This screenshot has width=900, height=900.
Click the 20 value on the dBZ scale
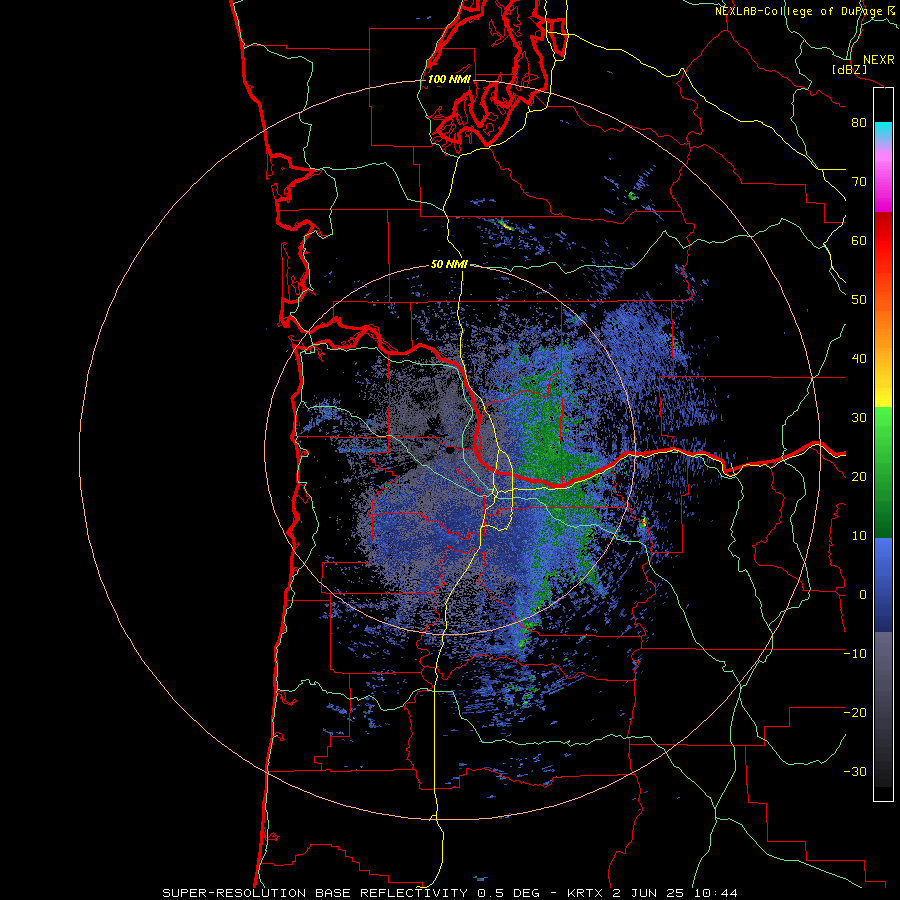pyautogui.click(x=859, y=476)
